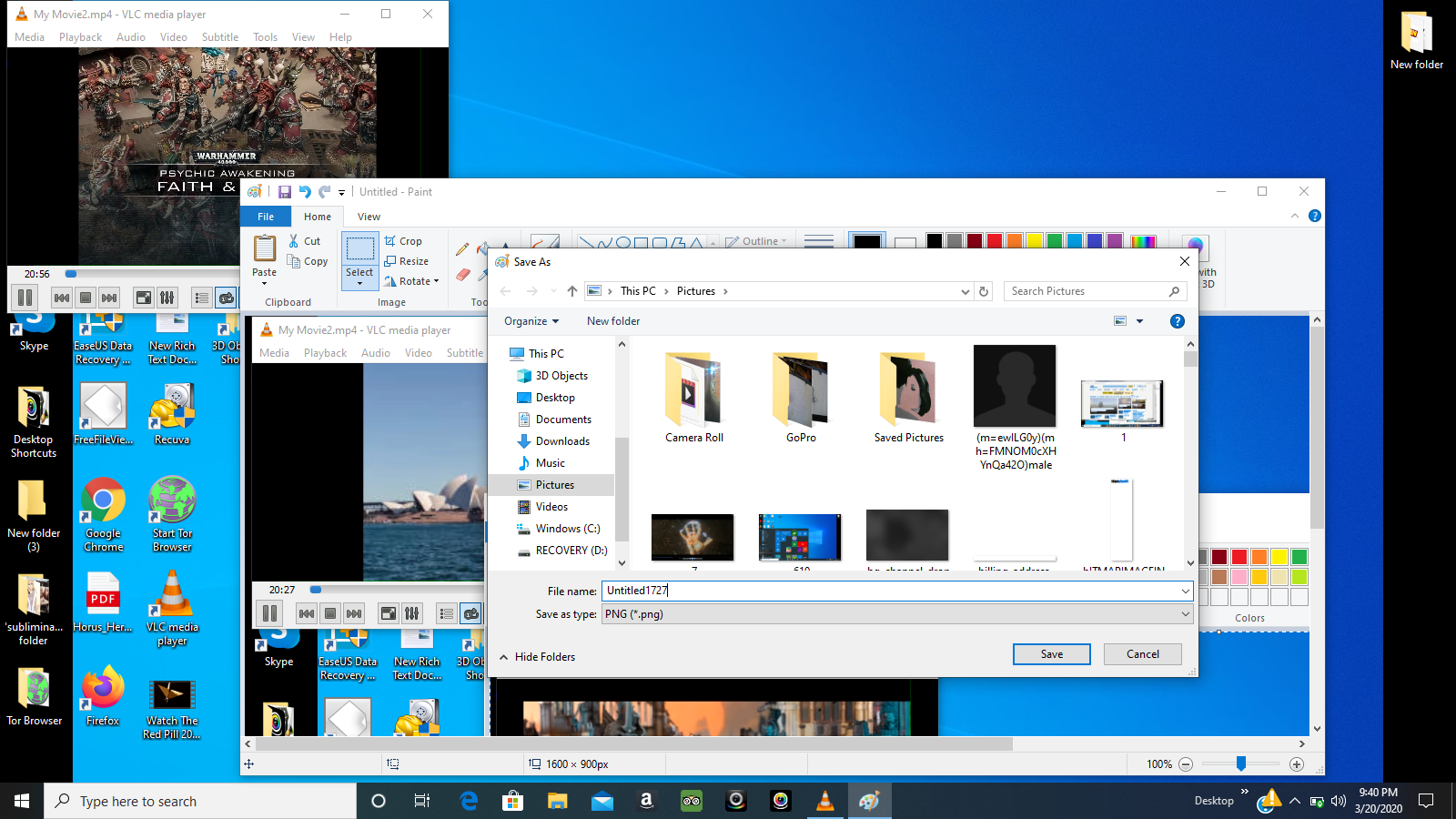Select Documents in the navigation tree
1456x819 pixels.
tap(563, 420)
